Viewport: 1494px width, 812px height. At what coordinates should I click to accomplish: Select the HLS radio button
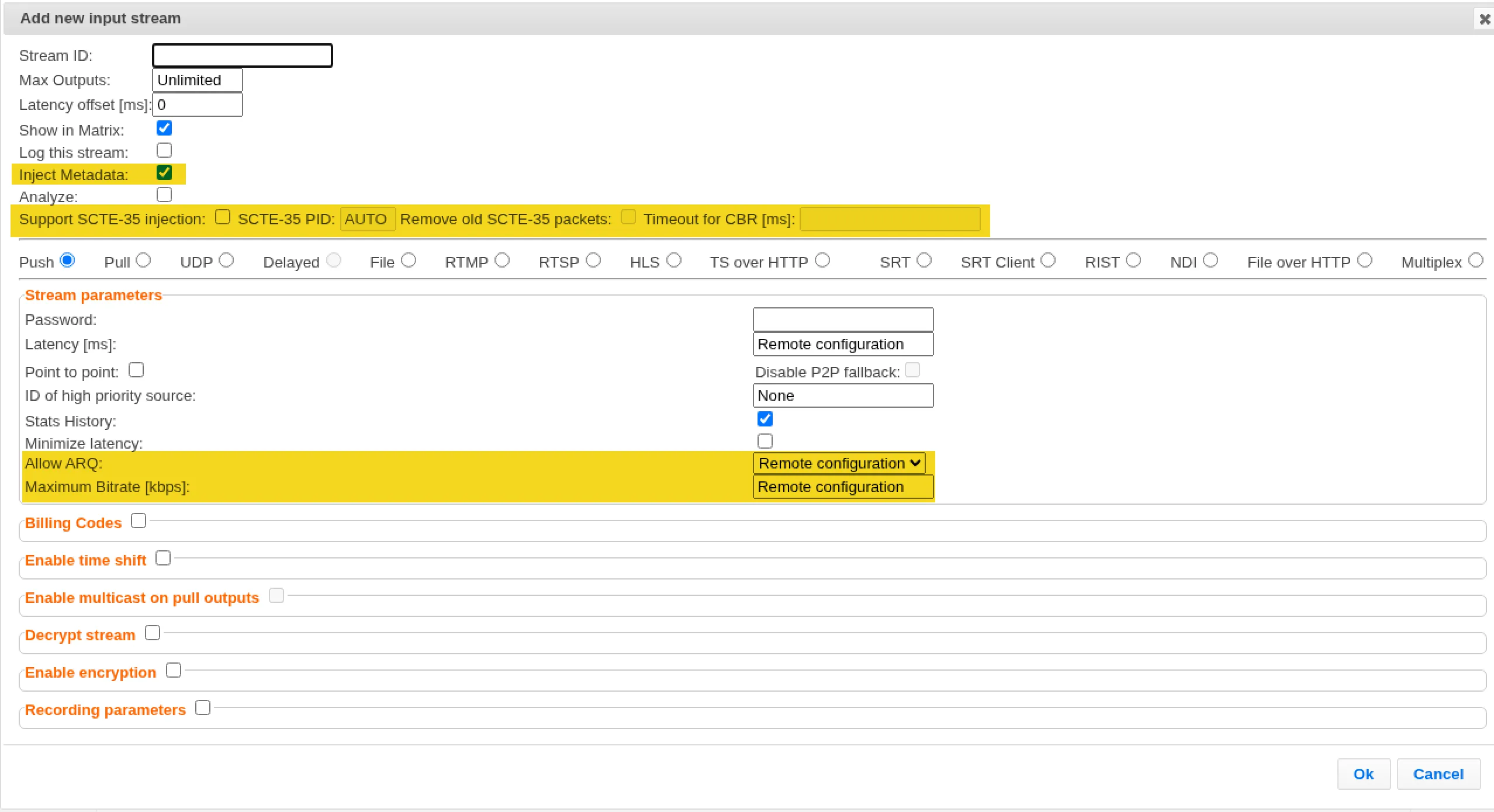(675, 260)
